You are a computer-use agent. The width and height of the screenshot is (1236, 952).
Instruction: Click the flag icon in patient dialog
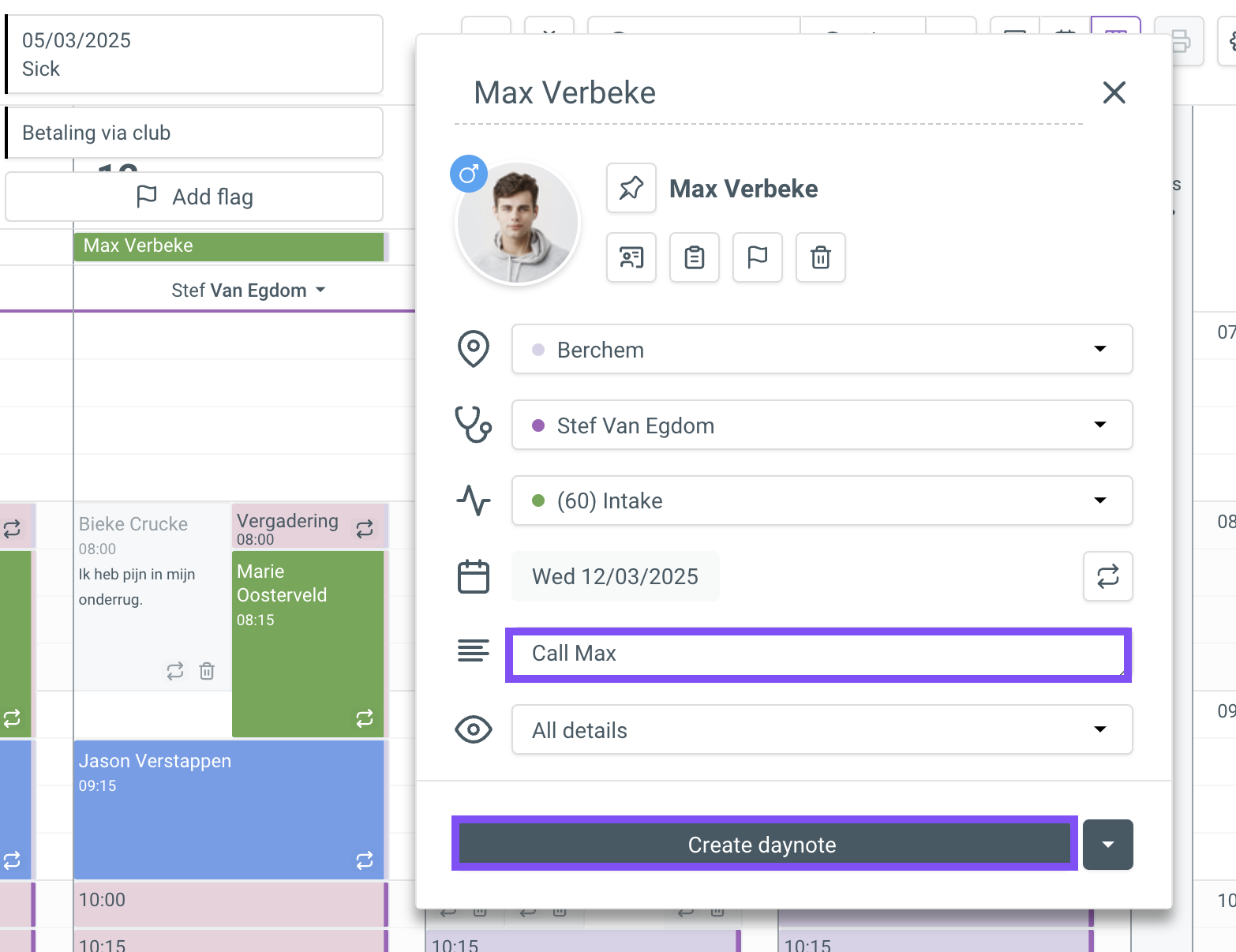(x=758, y=257)
